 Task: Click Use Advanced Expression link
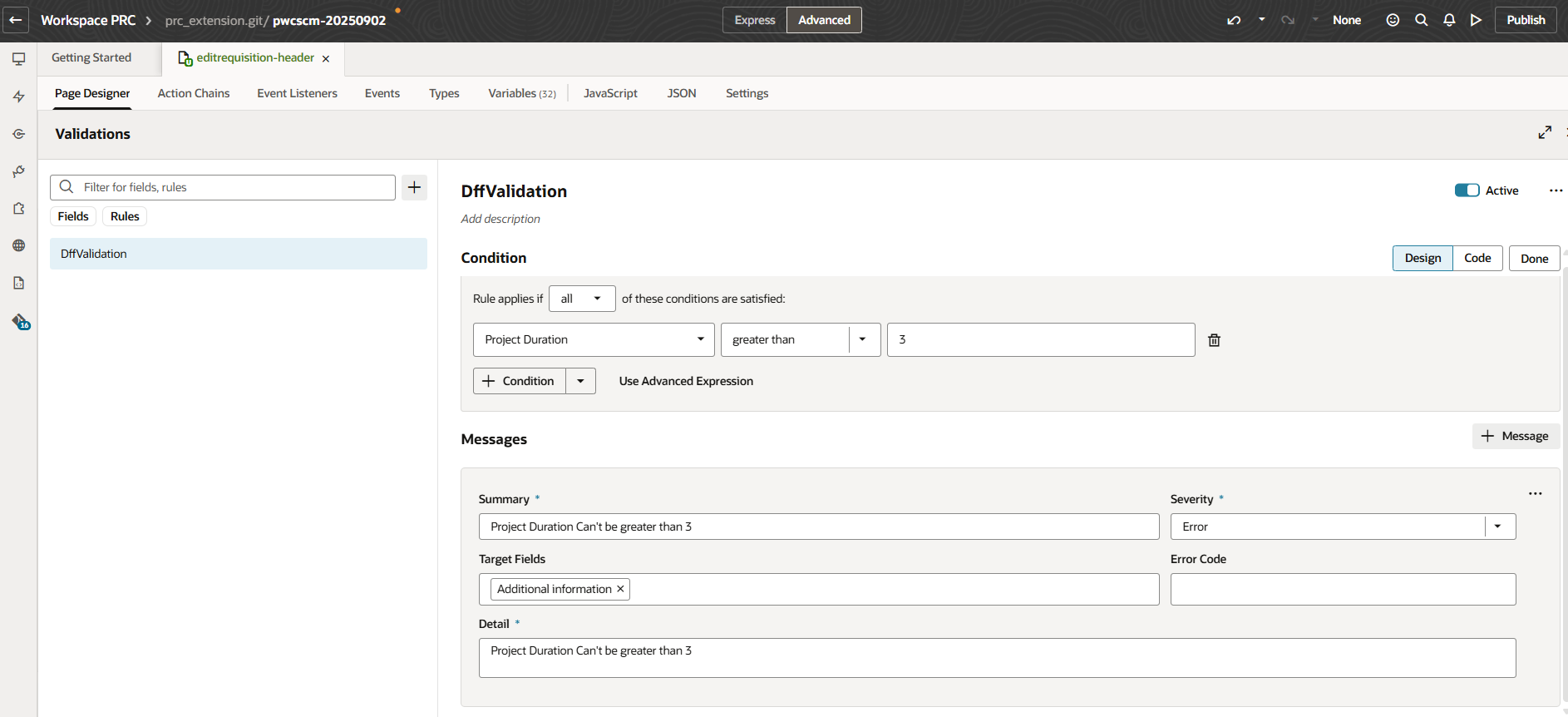point(686,381)
